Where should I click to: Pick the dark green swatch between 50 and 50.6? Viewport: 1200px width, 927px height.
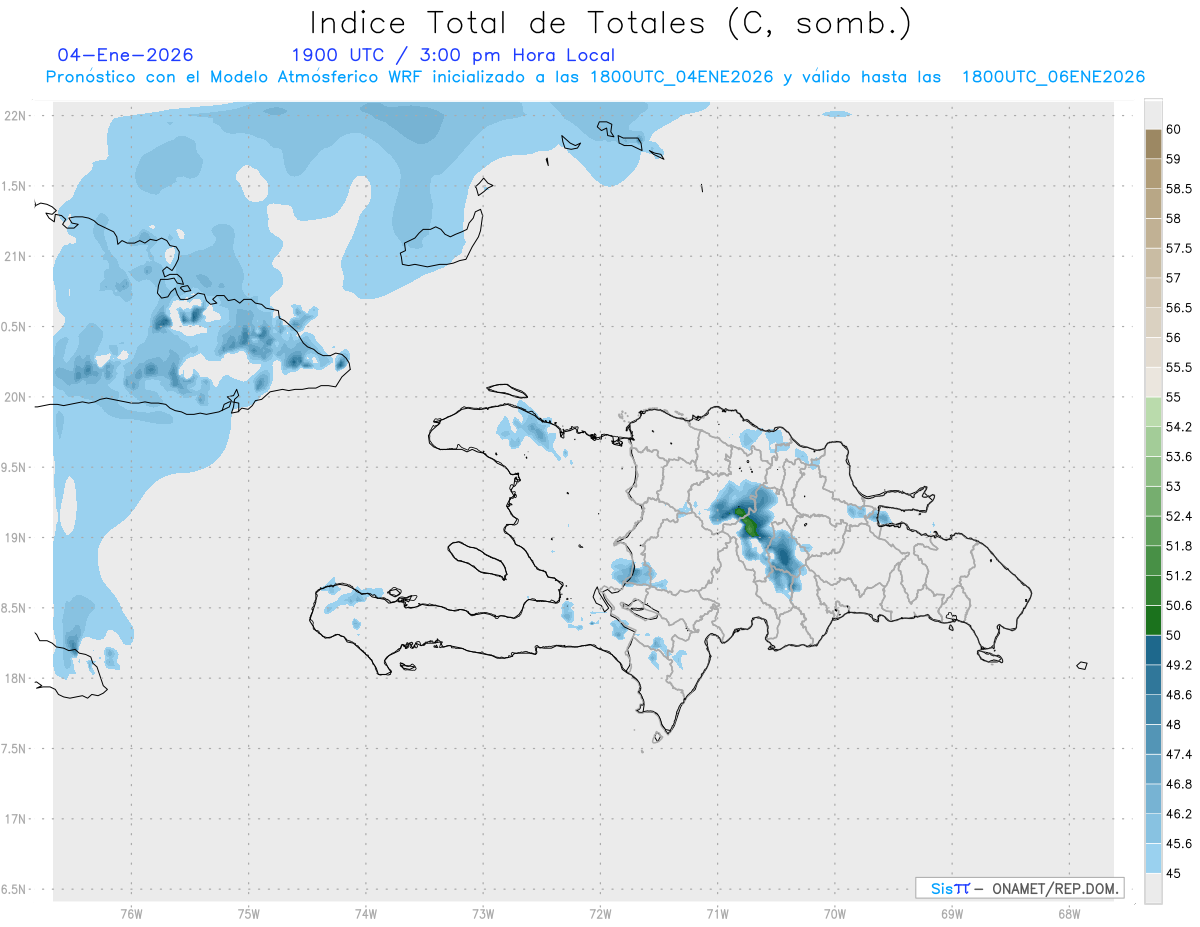[1153, 620]
